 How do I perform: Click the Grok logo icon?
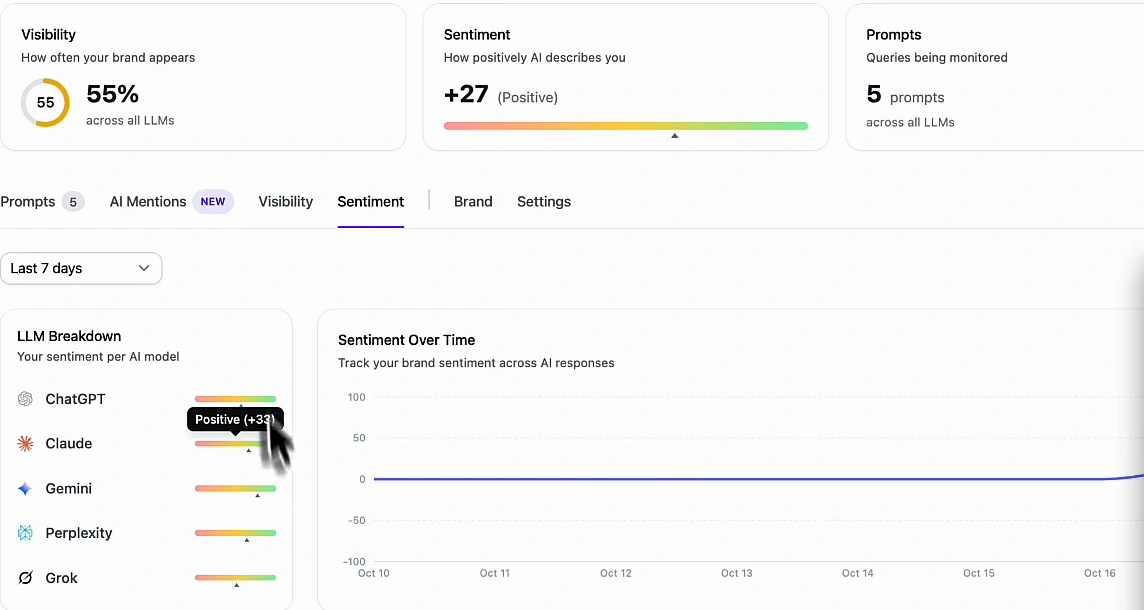tap(25, 578)
